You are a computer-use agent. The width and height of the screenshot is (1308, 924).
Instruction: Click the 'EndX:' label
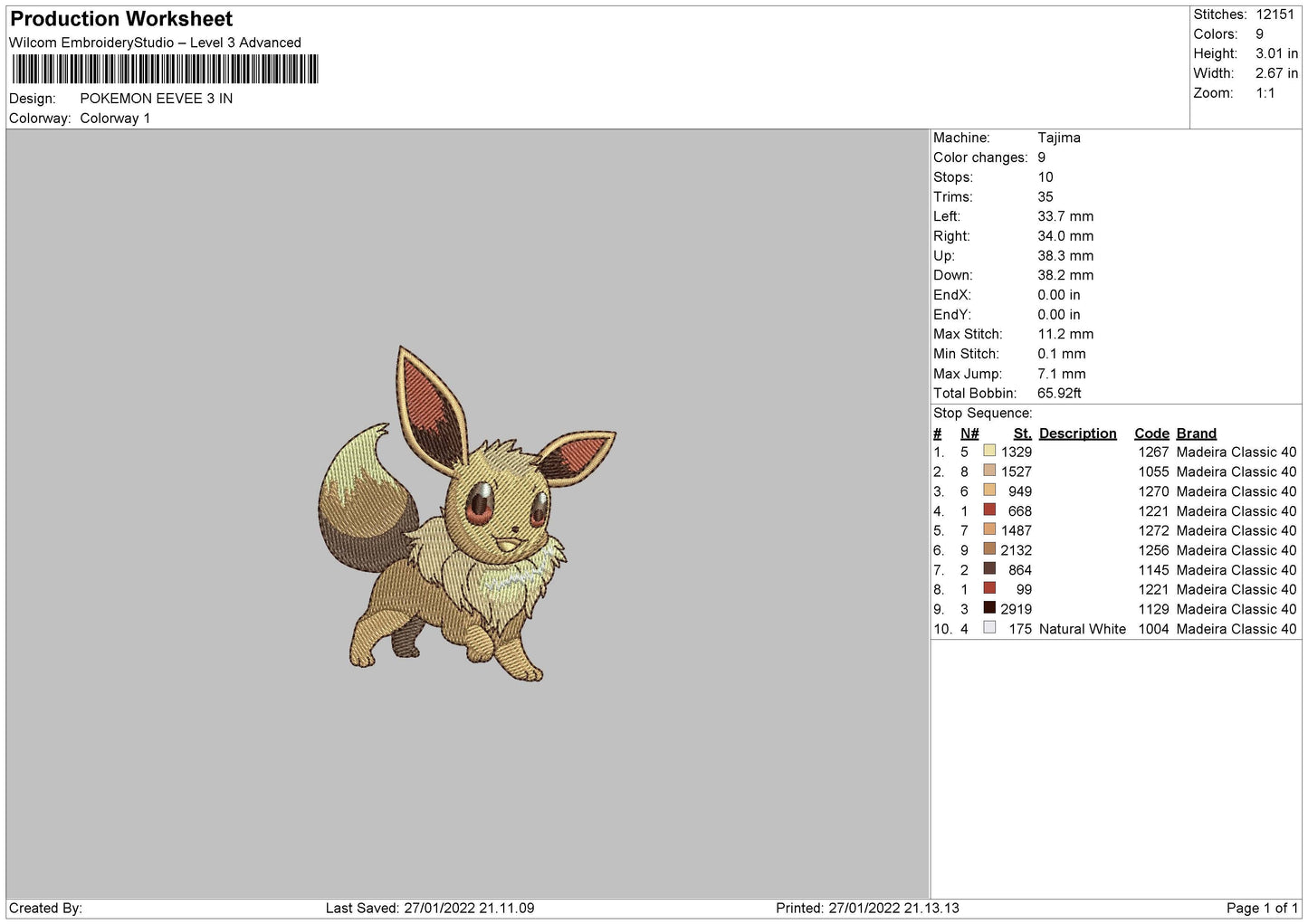click(952, 295)
